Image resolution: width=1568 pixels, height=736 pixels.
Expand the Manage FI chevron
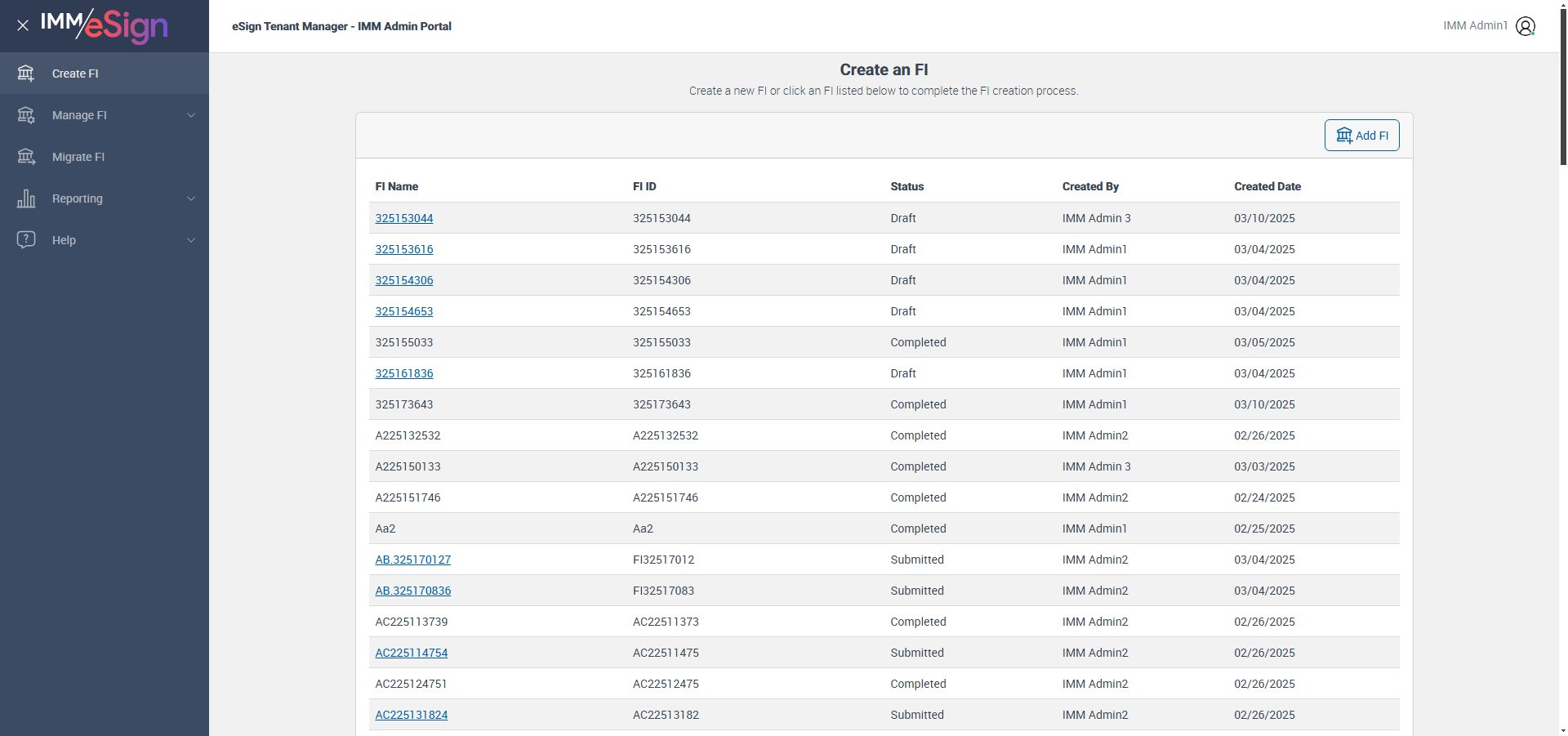[x=191, y=115]
